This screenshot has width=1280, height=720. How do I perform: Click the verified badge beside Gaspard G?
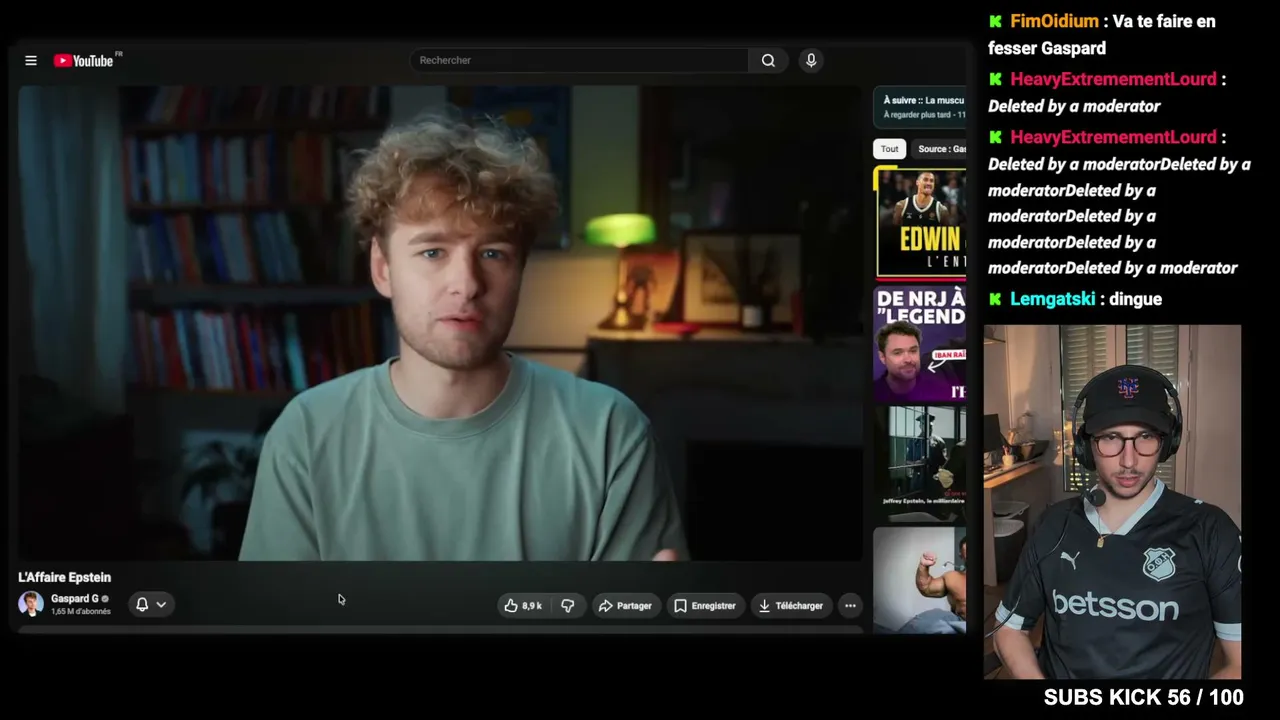click(105, 598)
